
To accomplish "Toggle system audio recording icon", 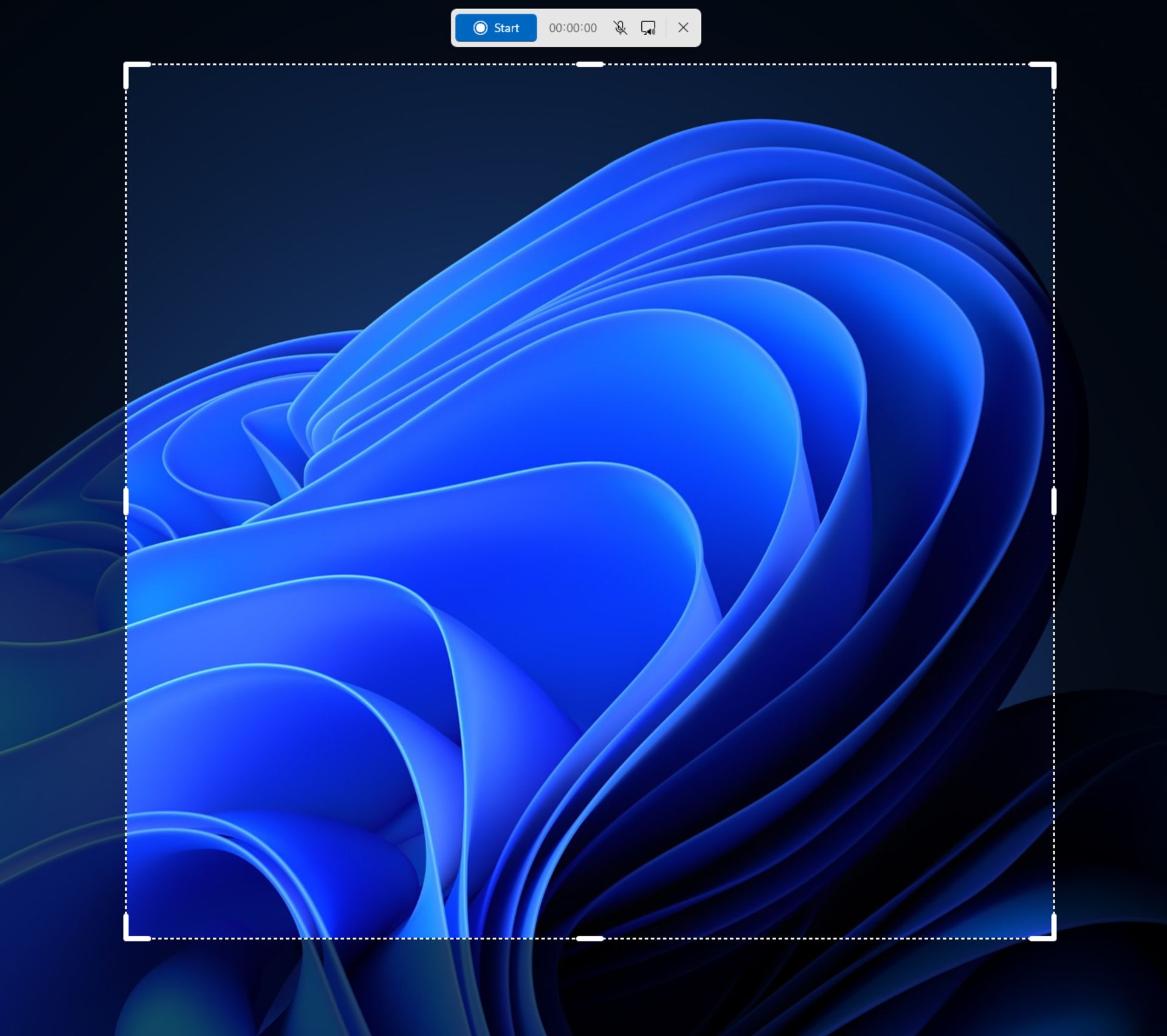I will tap(649, 28).
